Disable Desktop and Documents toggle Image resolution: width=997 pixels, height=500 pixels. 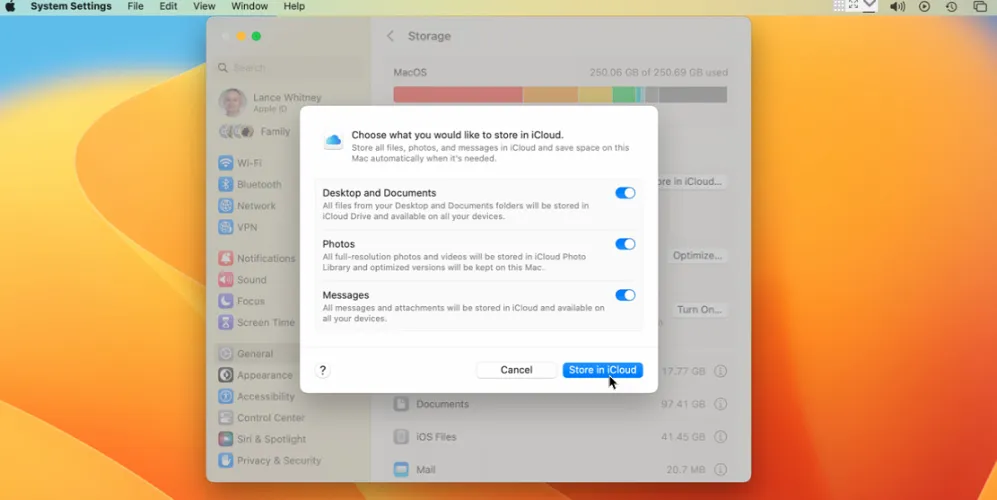(625, 193)
